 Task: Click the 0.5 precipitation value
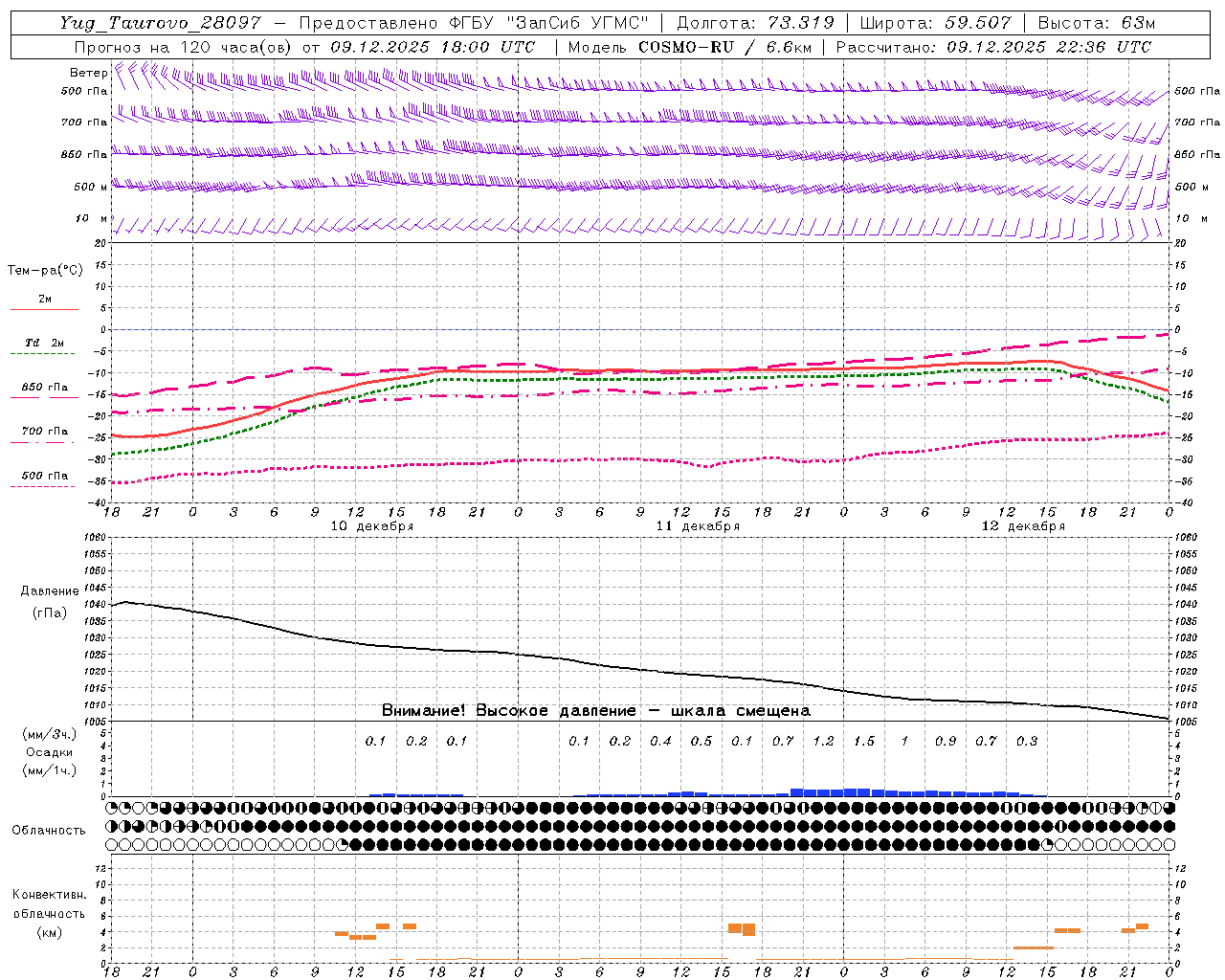(x=702, y=742)
